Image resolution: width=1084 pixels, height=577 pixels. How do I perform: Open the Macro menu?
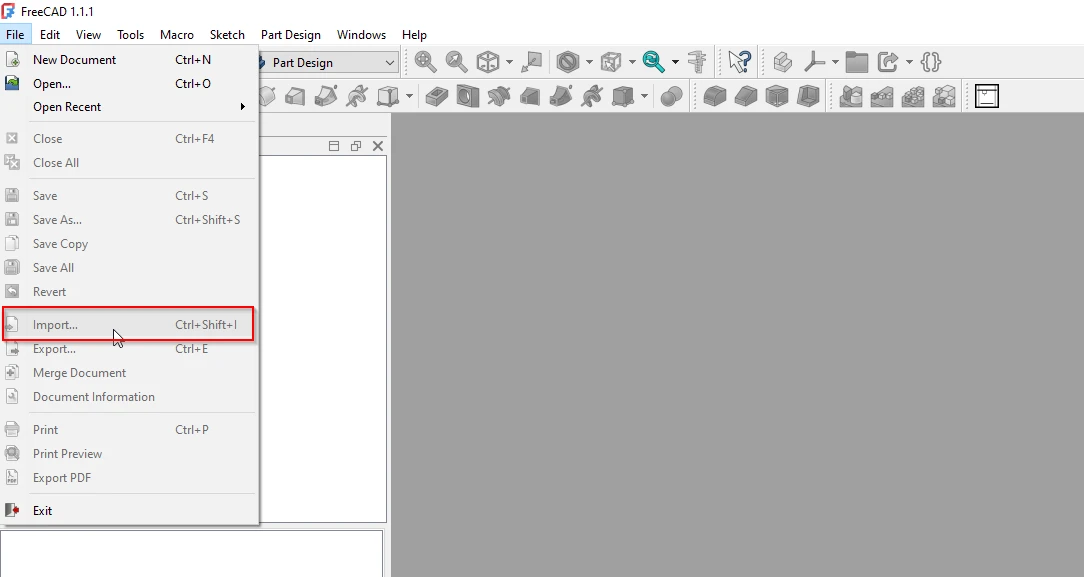(x=177, y=35)
